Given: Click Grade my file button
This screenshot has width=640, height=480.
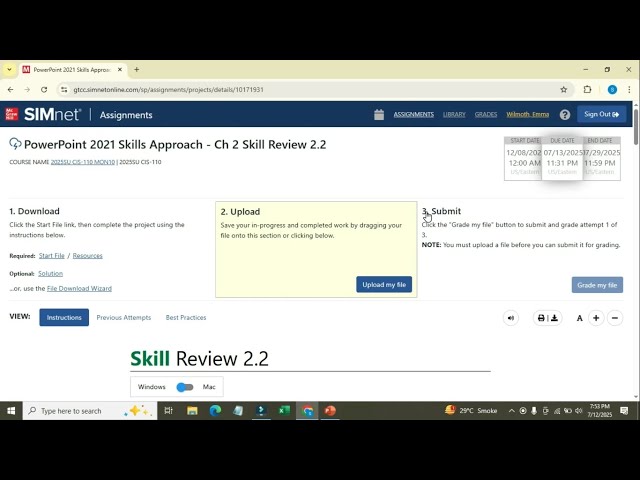Looking at the screenshot, I should (x=597, y=285).
